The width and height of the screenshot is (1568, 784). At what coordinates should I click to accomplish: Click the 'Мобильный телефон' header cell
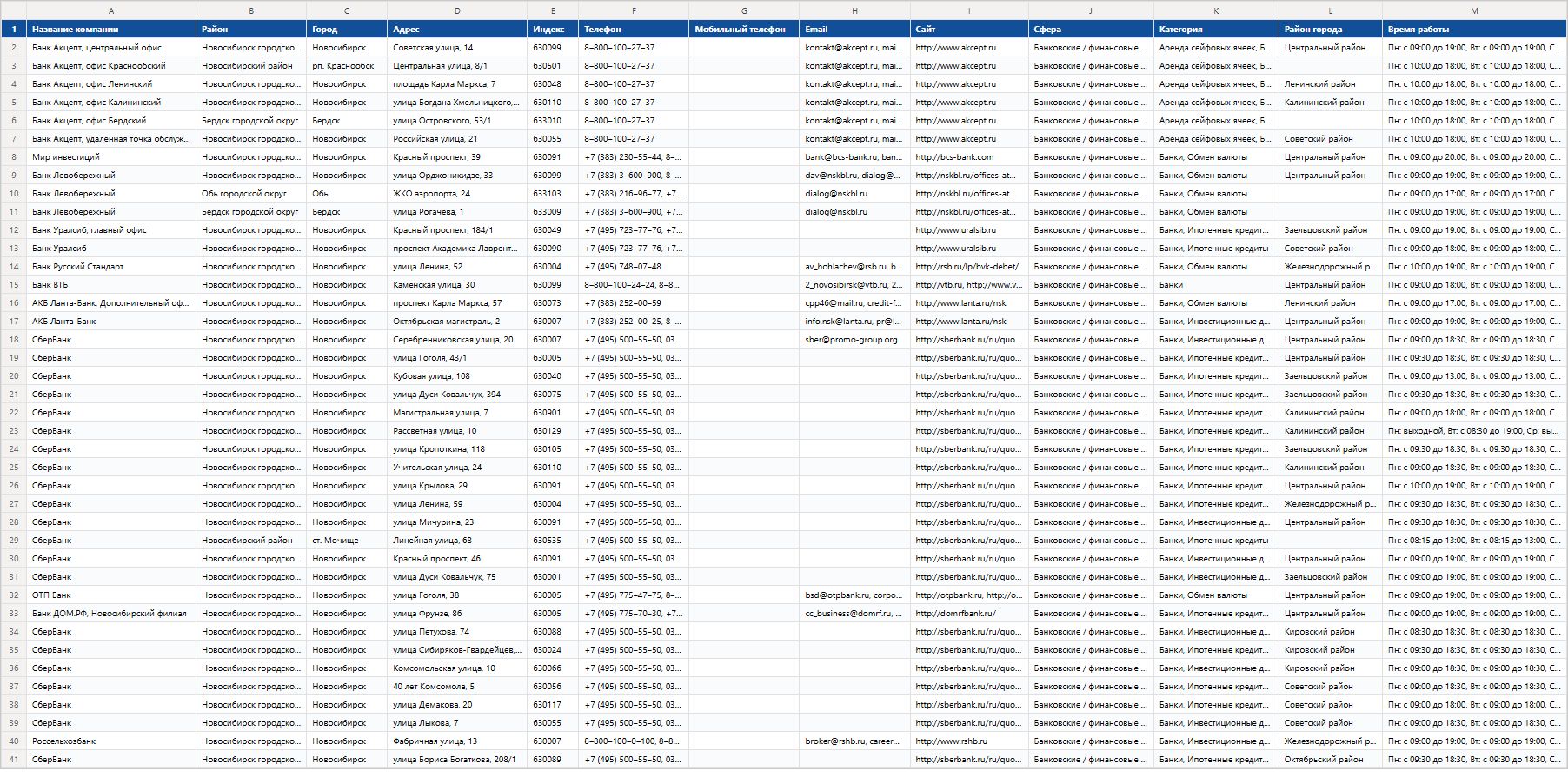point(744,29)
